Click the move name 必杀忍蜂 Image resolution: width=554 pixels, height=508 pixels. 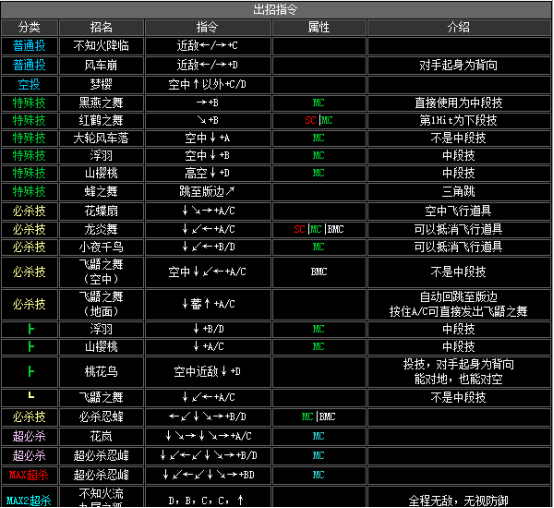101,418
